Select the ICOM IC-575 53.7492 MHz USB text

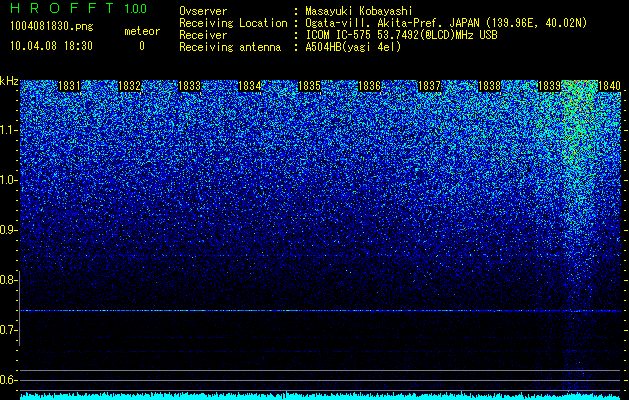coord(401,35)
